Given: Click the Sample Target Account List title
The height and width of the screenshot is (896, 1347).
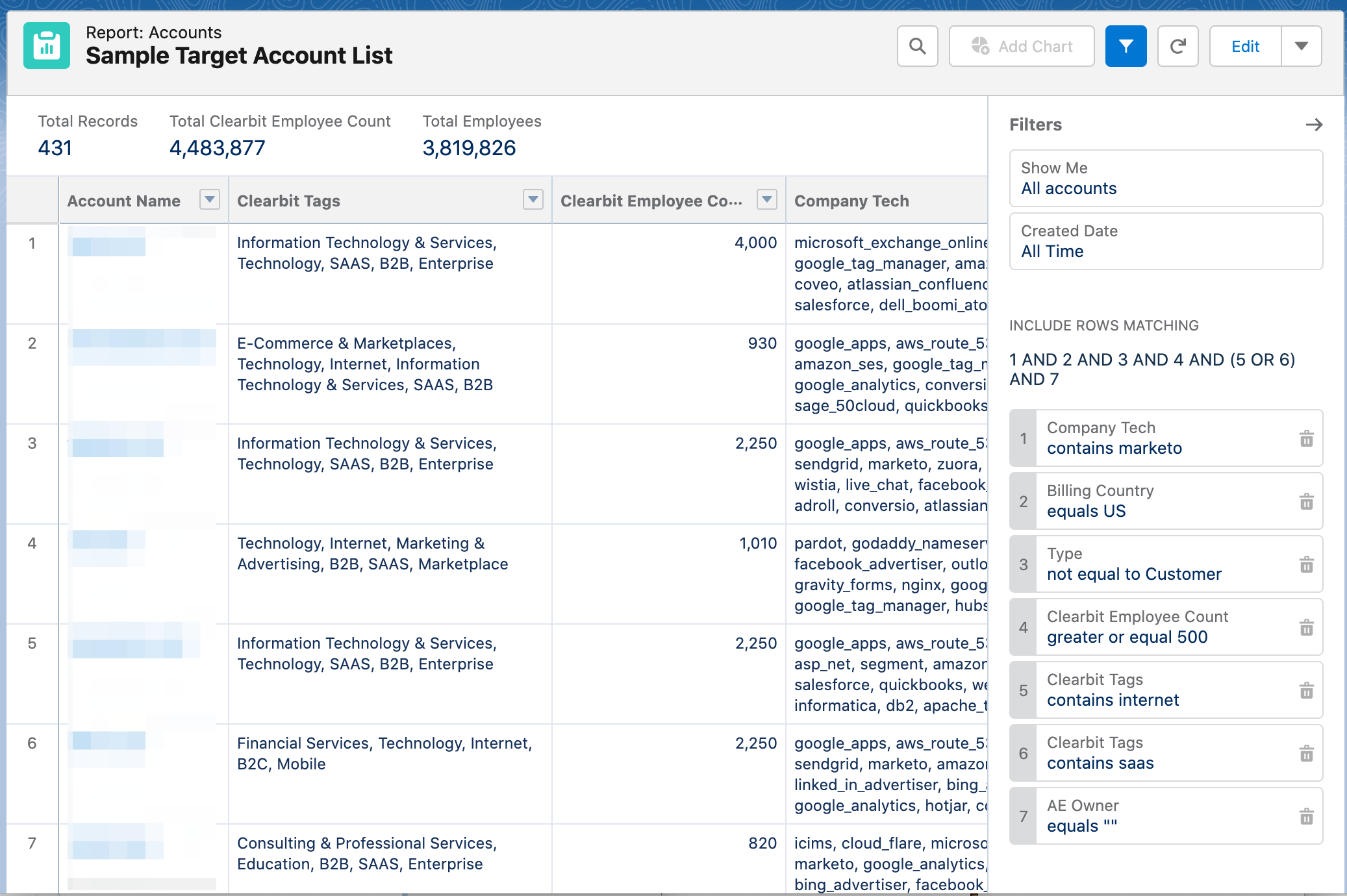Looking at the screenshot, I should 239,56.
